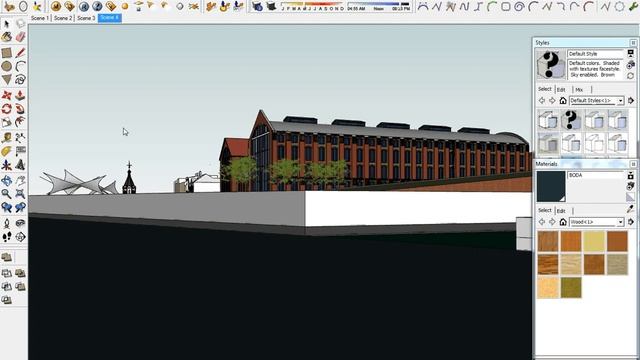Choose the Push/Pull tool
The height and width of the screenshot is (360, 640).
tap(20, 96)
